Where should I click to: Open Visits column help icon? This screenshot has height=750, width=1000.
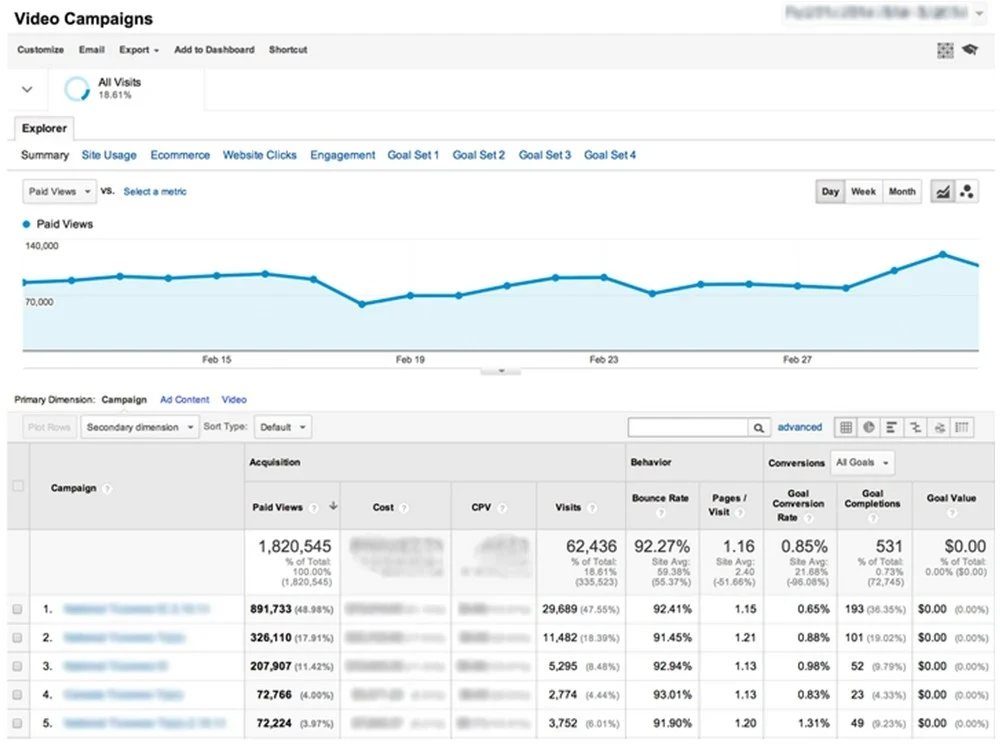(592, 508)
